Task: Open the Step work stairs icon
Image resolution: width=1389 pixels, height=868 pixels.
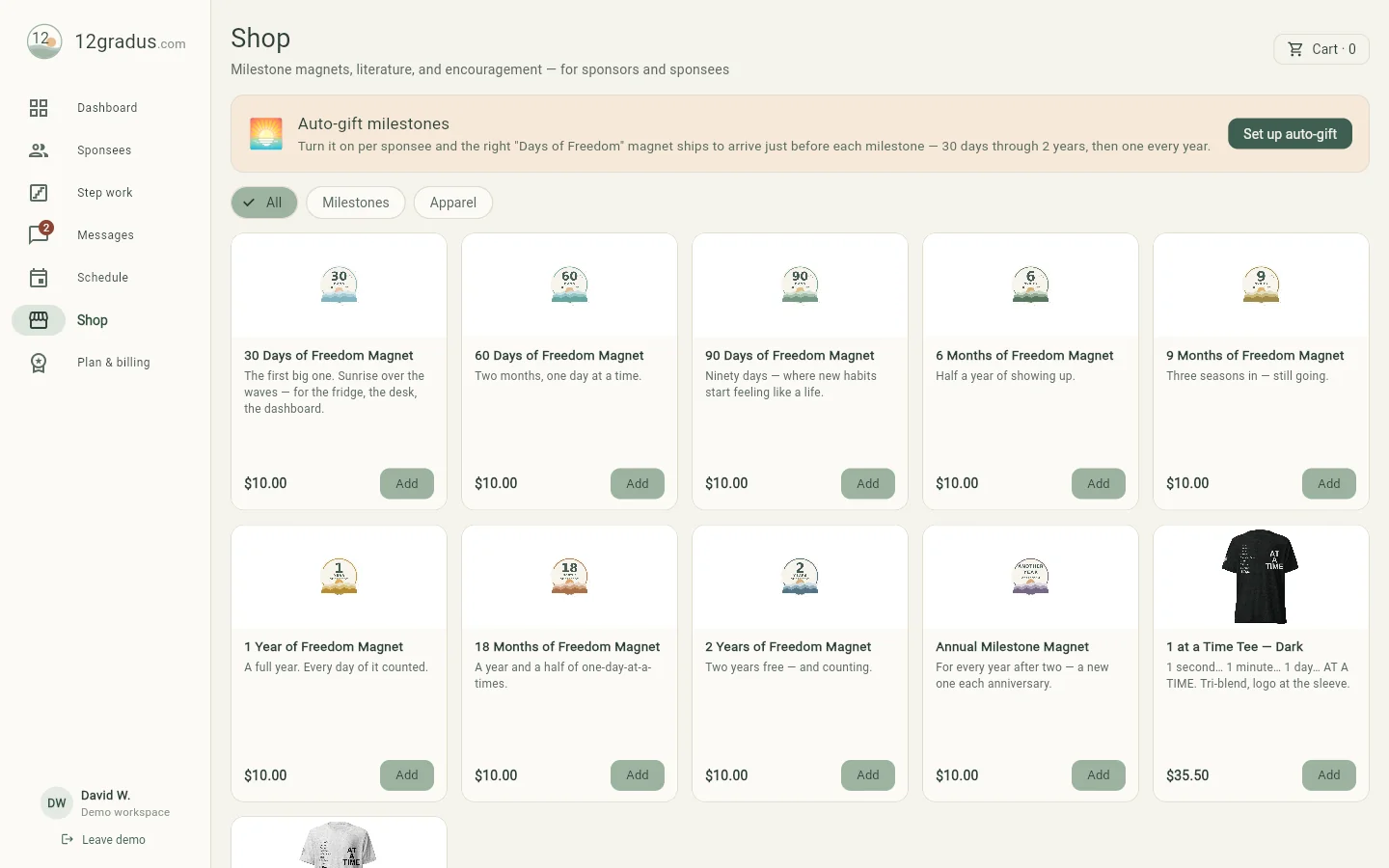Action: coord(39,193)
